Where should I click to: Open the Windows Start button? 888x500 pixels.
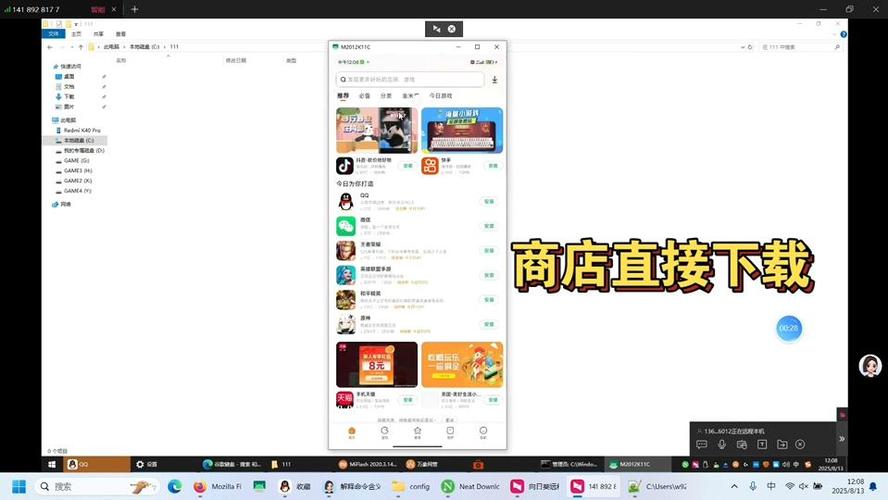[19, 486]
